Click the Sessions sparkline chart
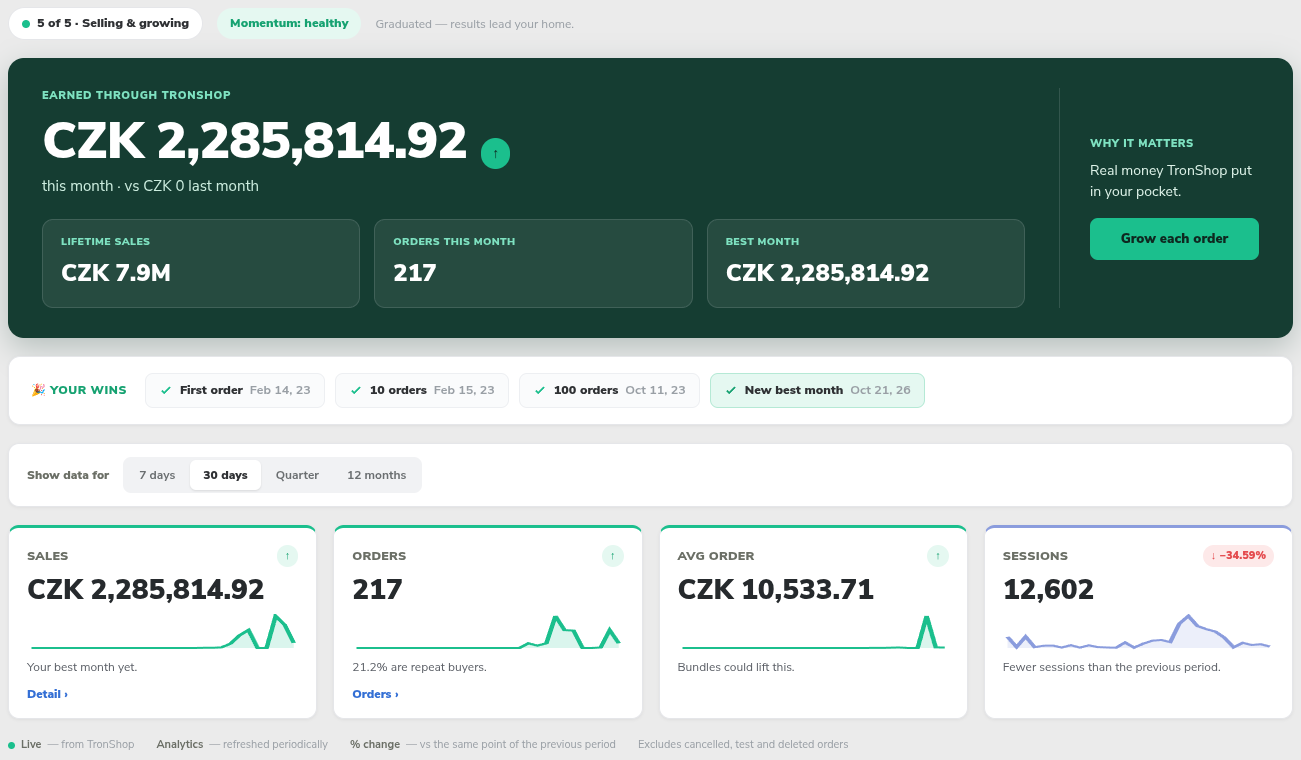The height and width of the screenshot is (760, 1301). click(x=1138, y=631)
